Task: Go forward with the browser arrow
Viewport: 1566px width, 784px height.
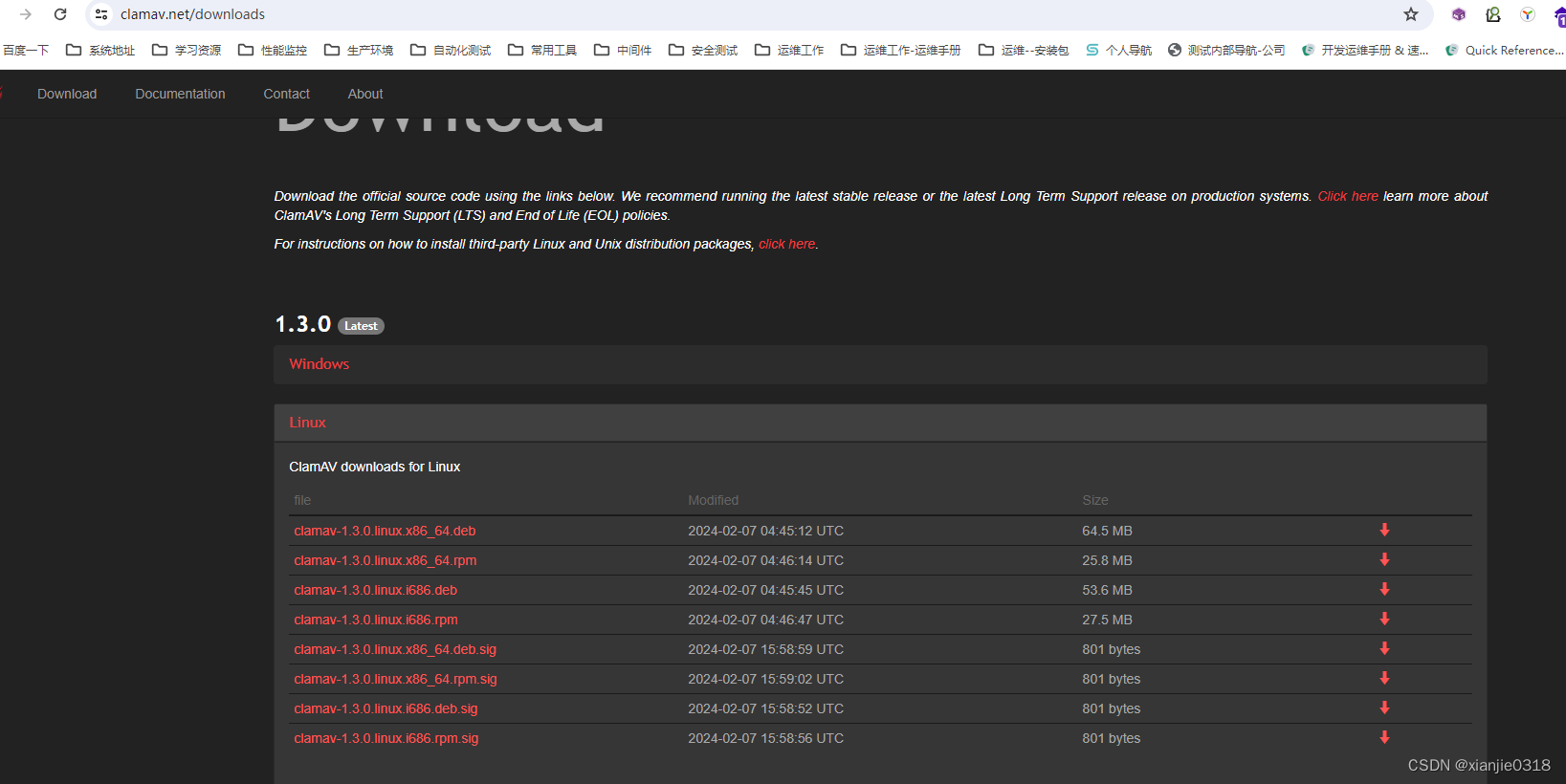Action: [x=26, y=14]
